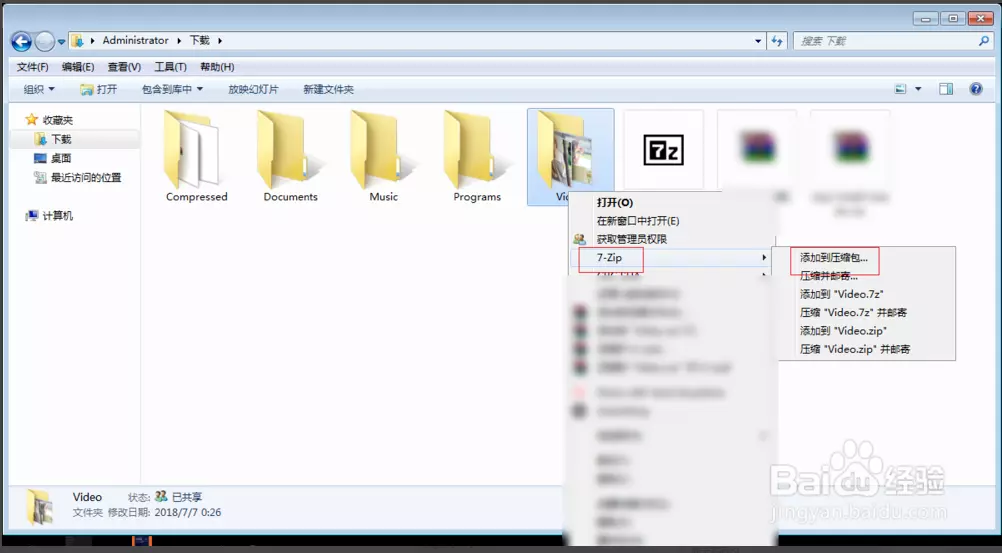The height and width of the screenshot is (553, 1002).
Task: Click the 已共享 status in details pane
Action: 187,497
